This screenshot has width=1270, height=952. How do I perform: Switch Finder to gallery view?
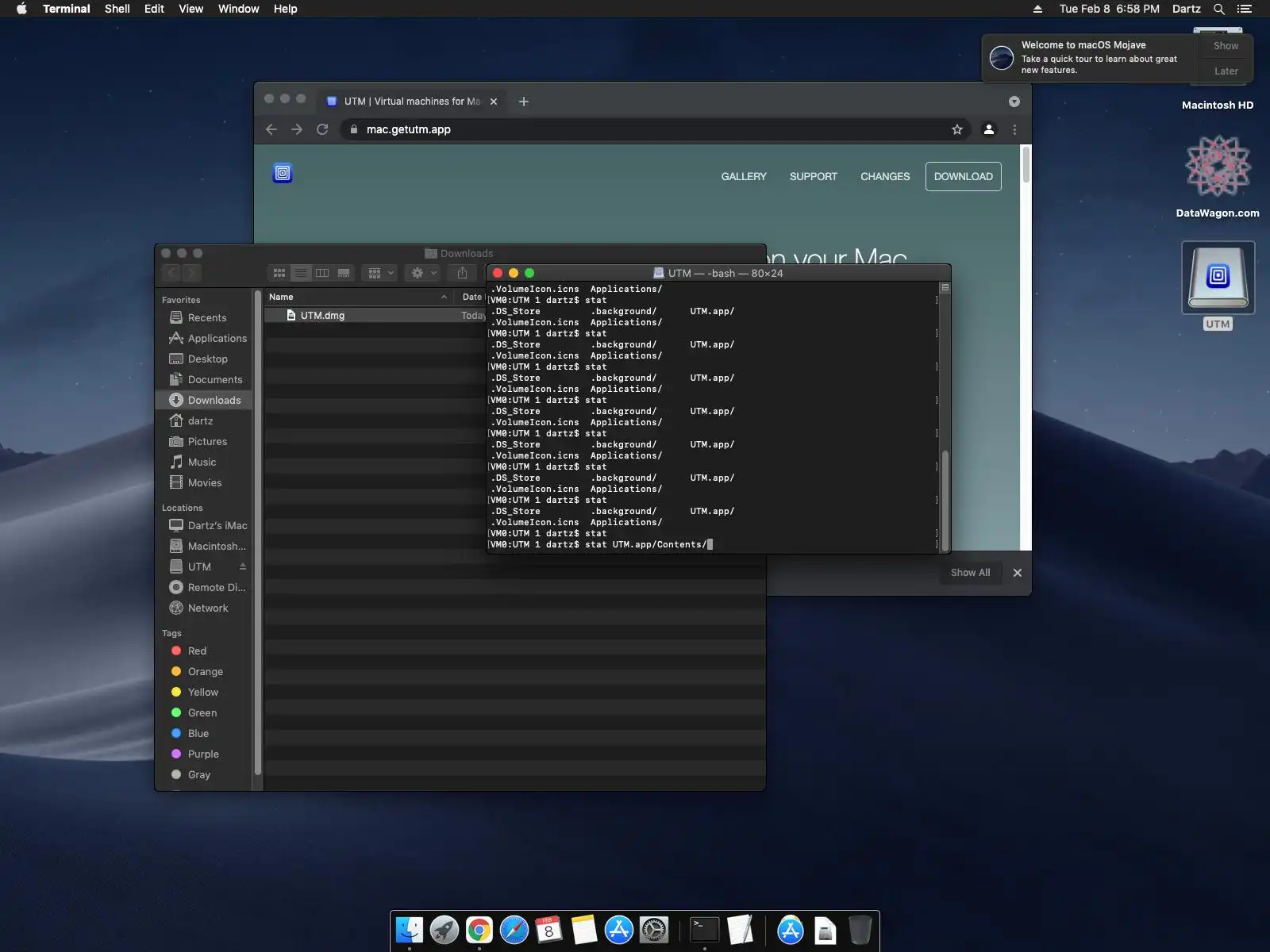click(x=344, y=273)
